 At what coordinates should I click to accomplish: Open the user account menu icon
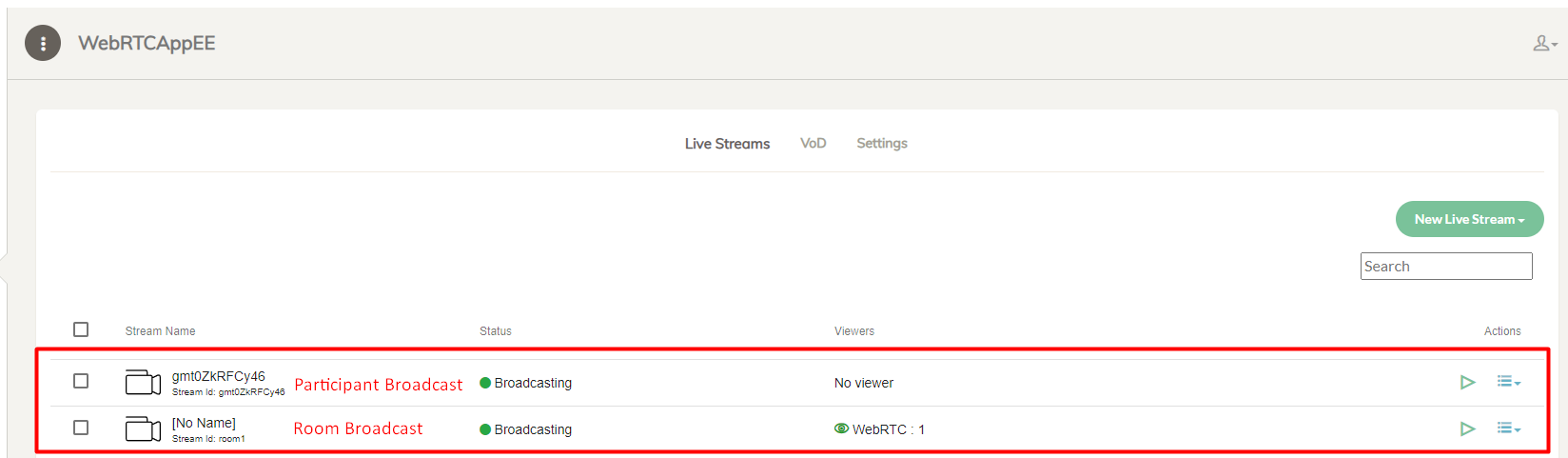(1543, 44)
